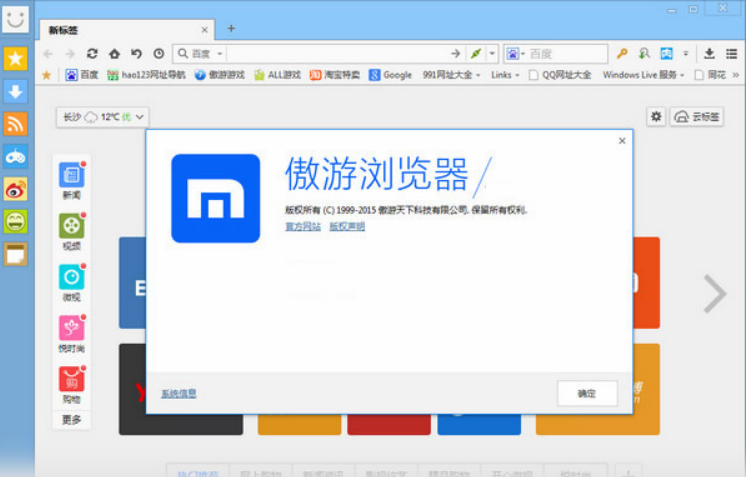Click the bookmarks bar star icon

coord(47,75)
